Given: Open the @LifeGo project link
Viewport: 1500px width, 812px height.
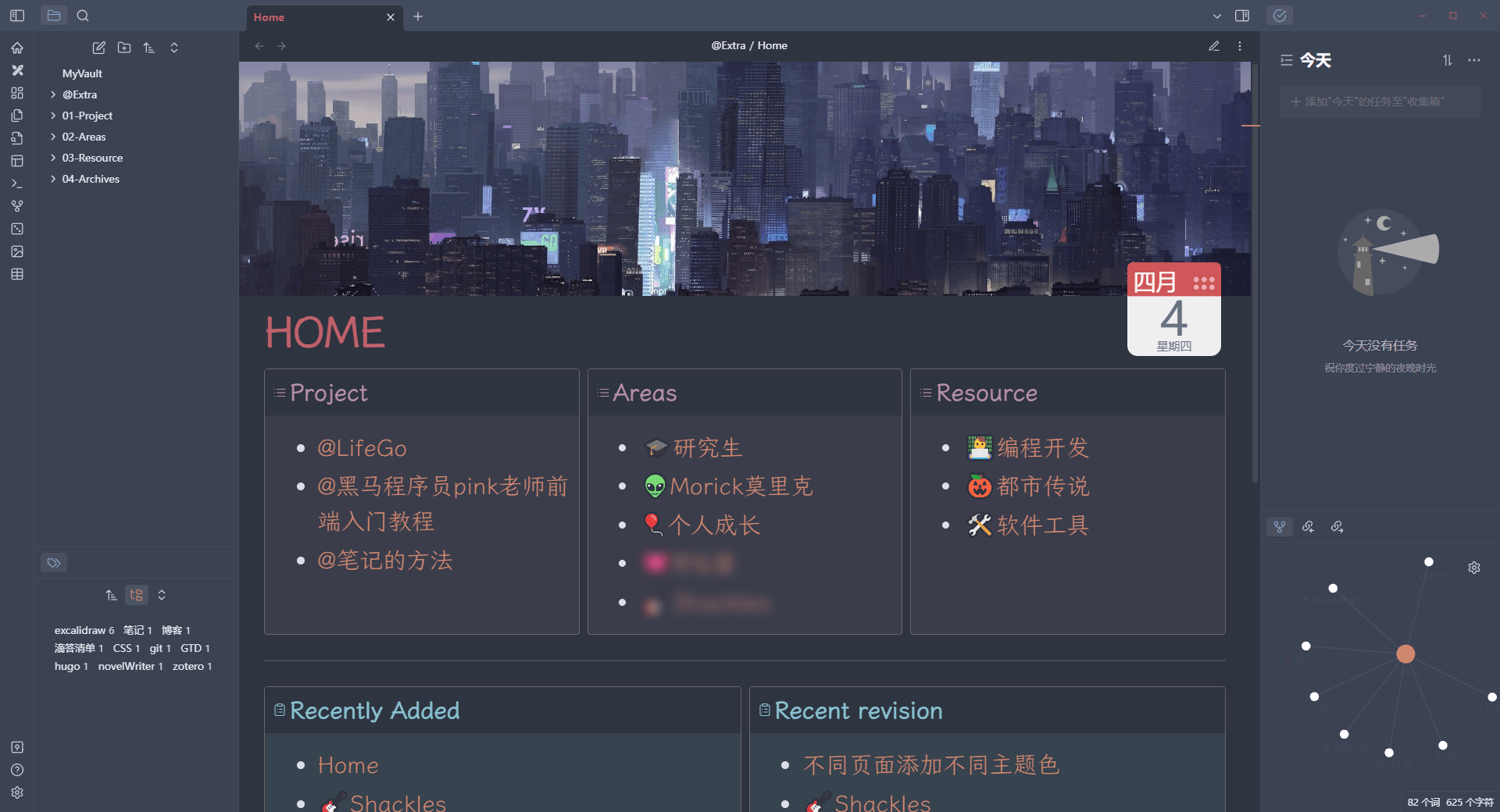Looking at the screenshot, I should [362, 448].
